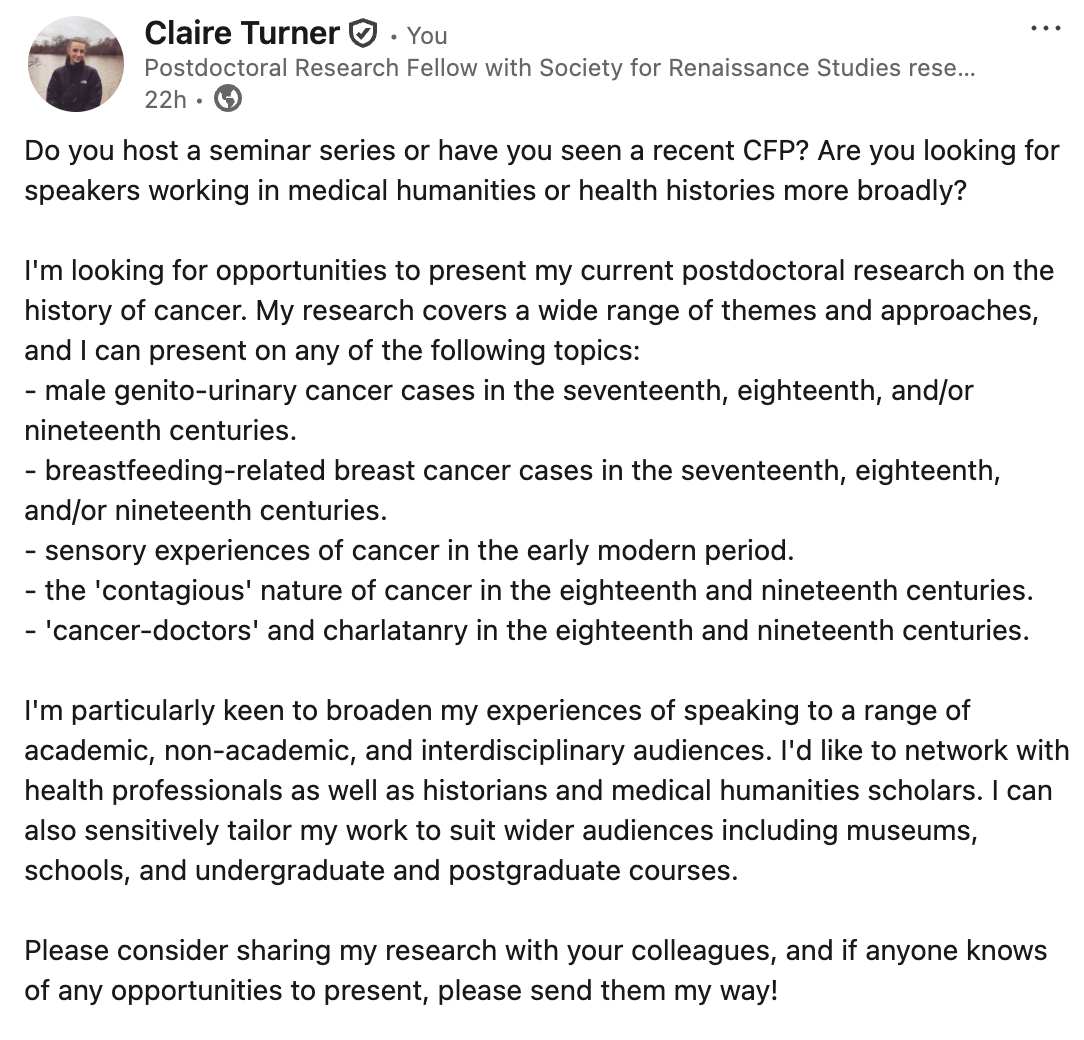Click the Claire Turner name link
Screen dimensions: 1084x1040
click(x=242, y=34)
